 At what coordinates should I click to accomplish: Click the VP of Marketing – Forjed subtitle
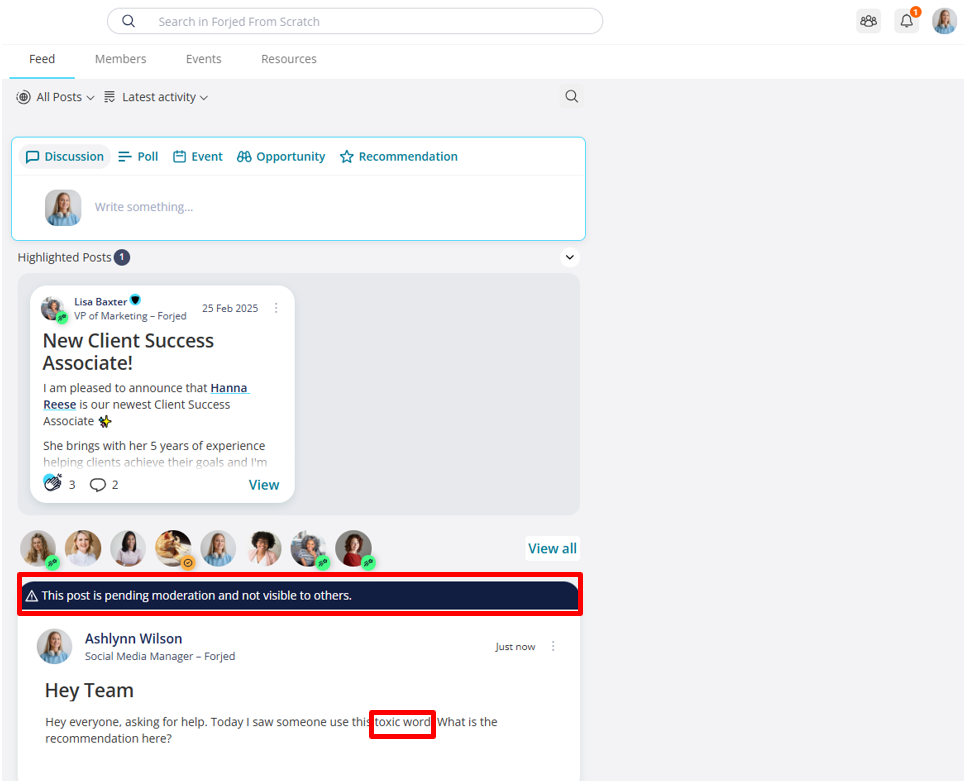(x=130, y=316)
